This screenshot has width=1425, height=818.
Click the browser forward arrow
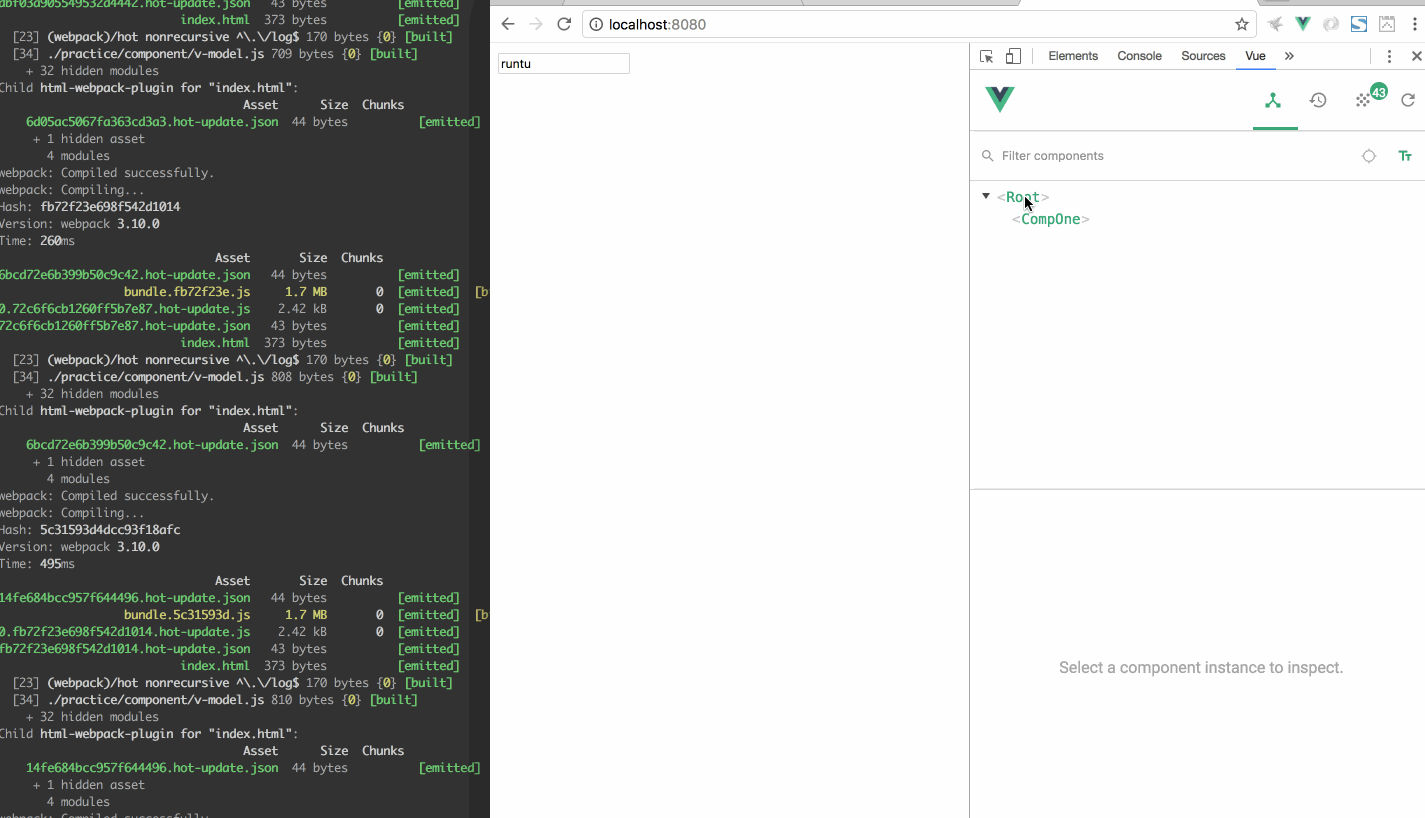click(x=536, y=24)
